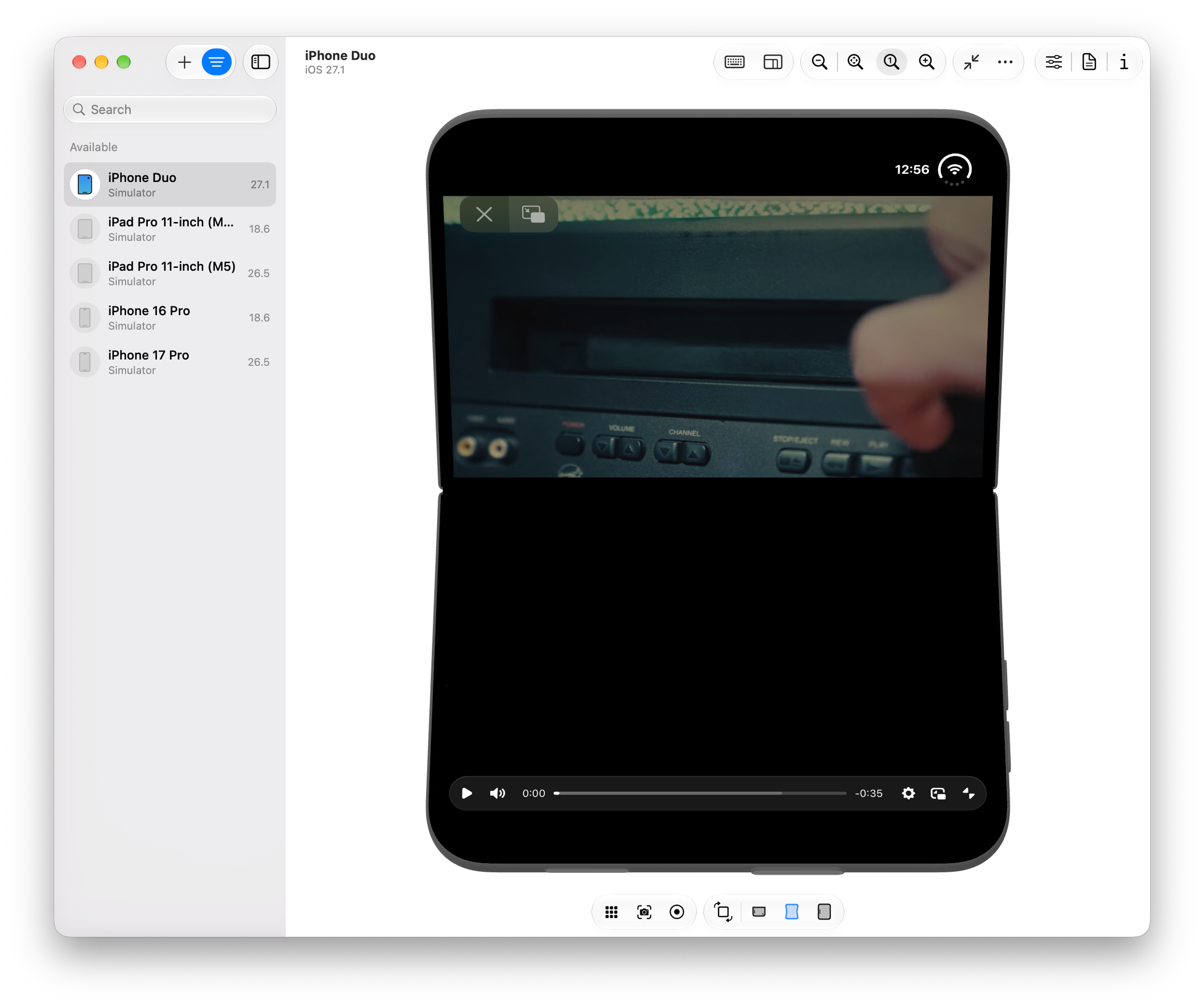Click the document icon in toolbar

pyautogui.click(x=1089, y=62)
